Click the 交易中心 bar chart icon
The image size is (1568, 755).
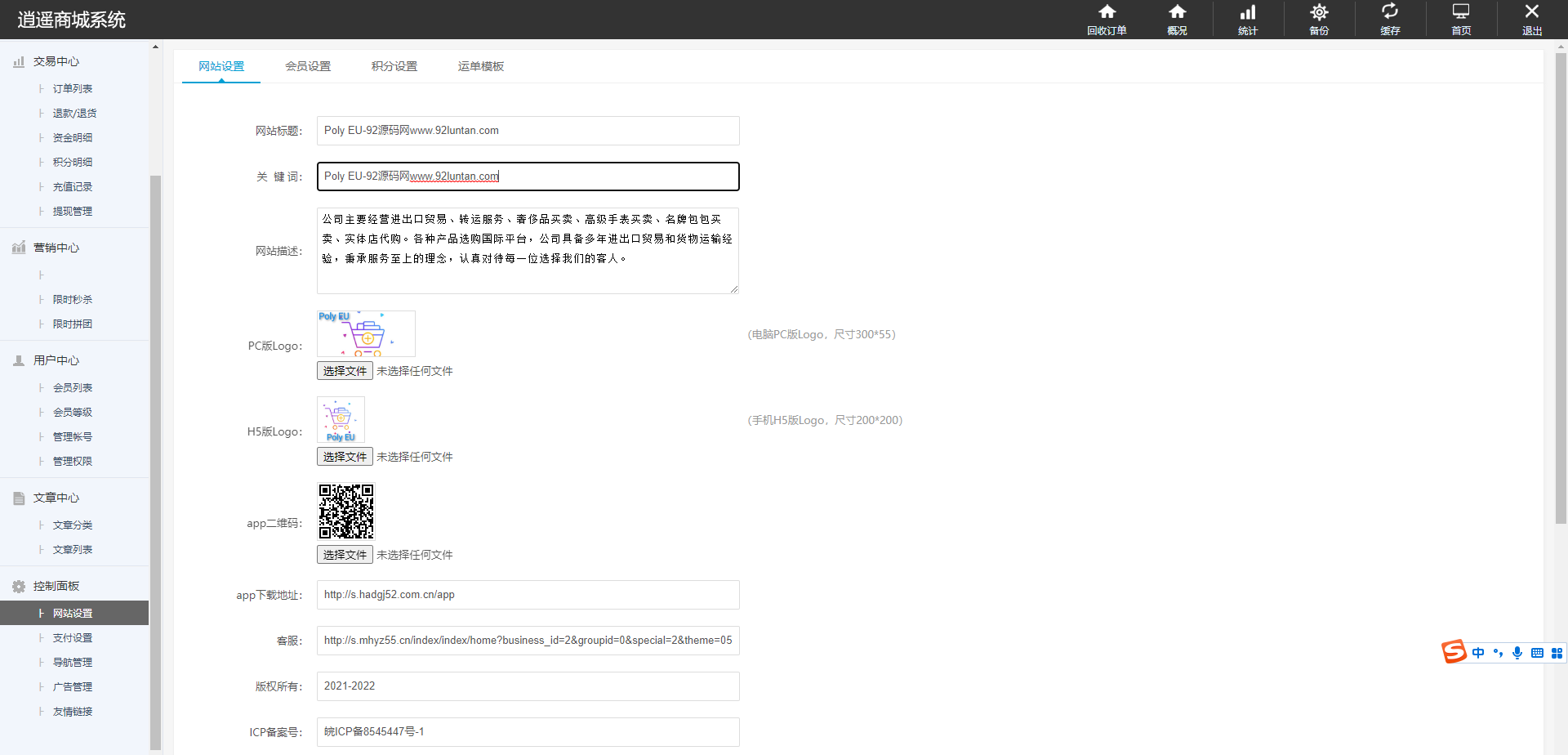19,61
